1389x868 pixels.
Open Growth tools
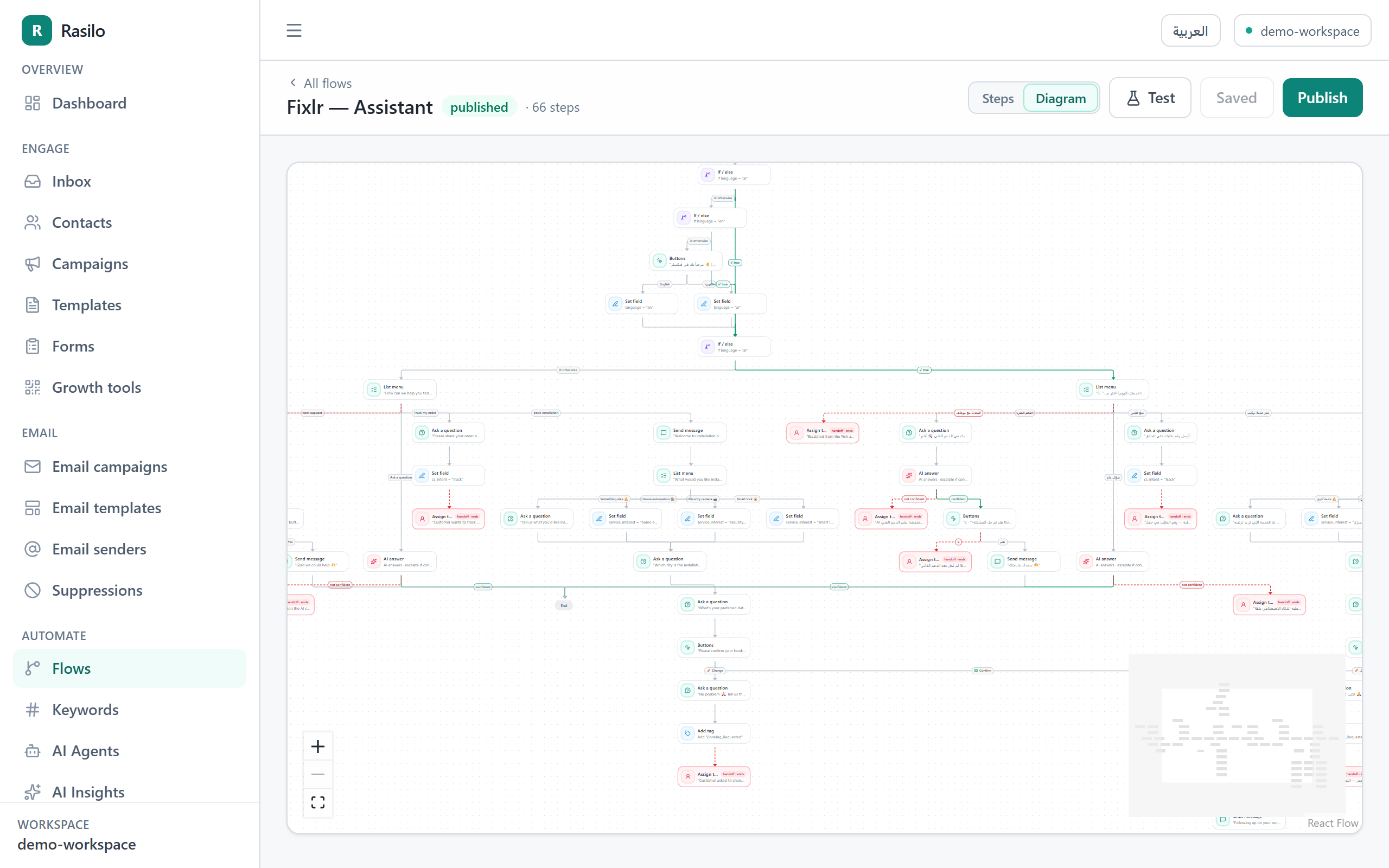(x=129, y=387)
